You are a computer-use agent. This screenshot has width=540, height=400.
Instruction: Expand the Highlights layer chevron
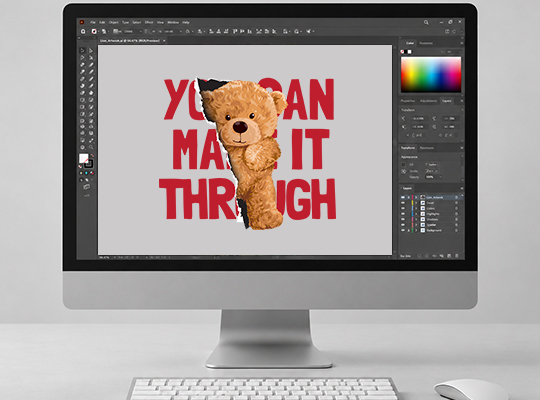(416, 214)
